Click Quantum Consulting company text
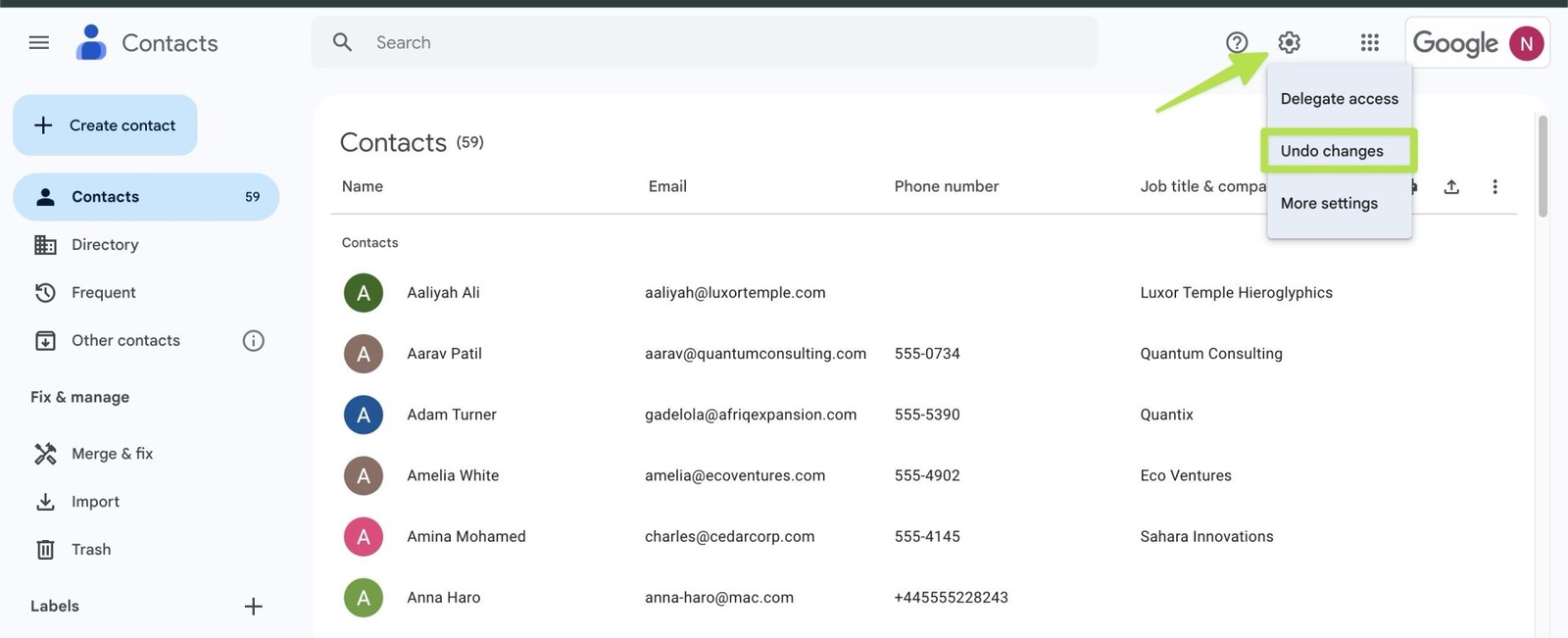 [1211, 353]
